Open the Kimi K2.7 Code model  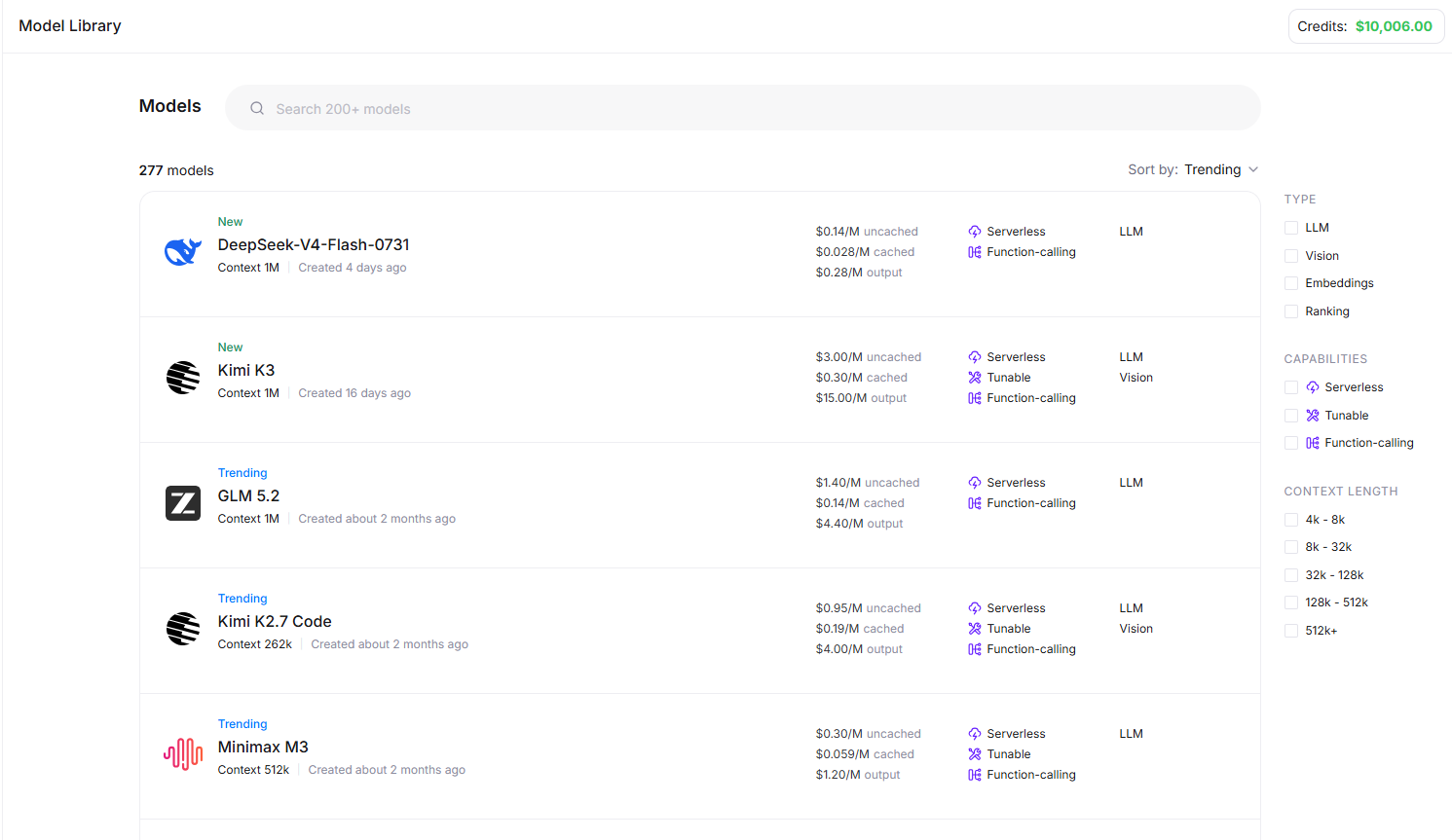[x=275, y=621]
